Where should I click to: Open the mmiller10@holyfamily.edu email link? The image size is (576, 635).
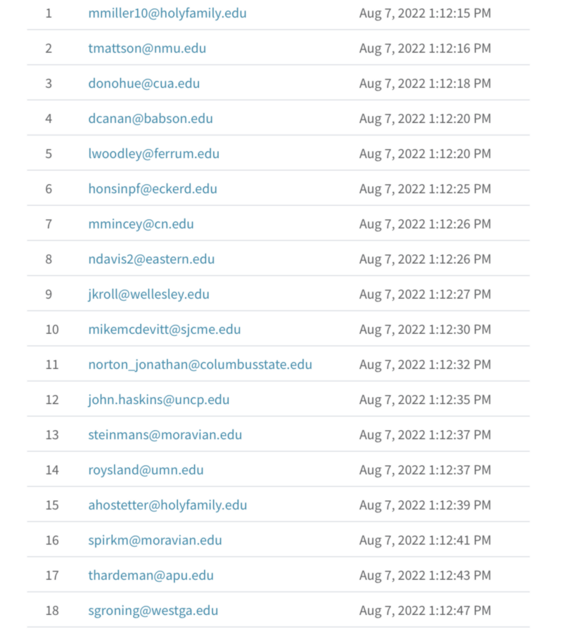[167, 13]
